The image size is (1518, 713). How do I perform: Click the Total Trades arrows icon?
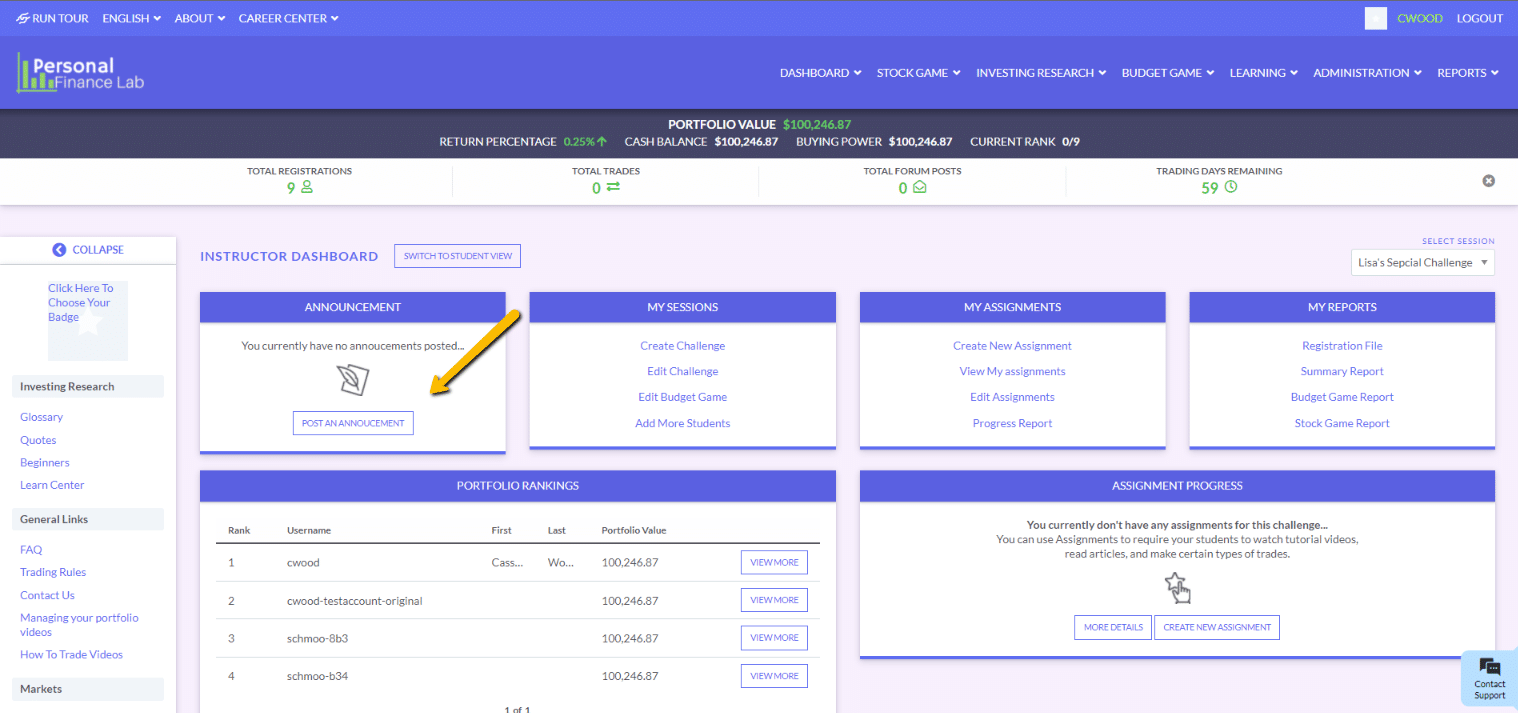612,187
